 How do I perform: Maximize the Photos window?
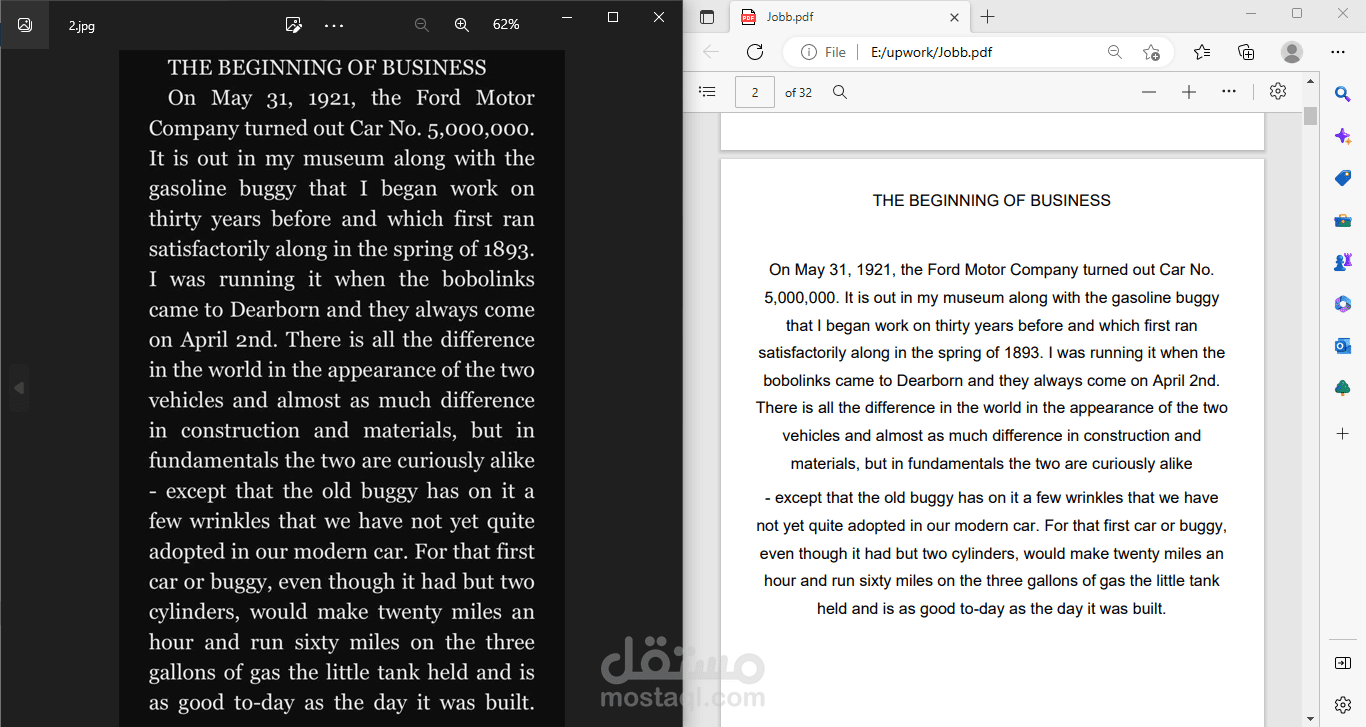pyautogui.click(x=613, y=17)
